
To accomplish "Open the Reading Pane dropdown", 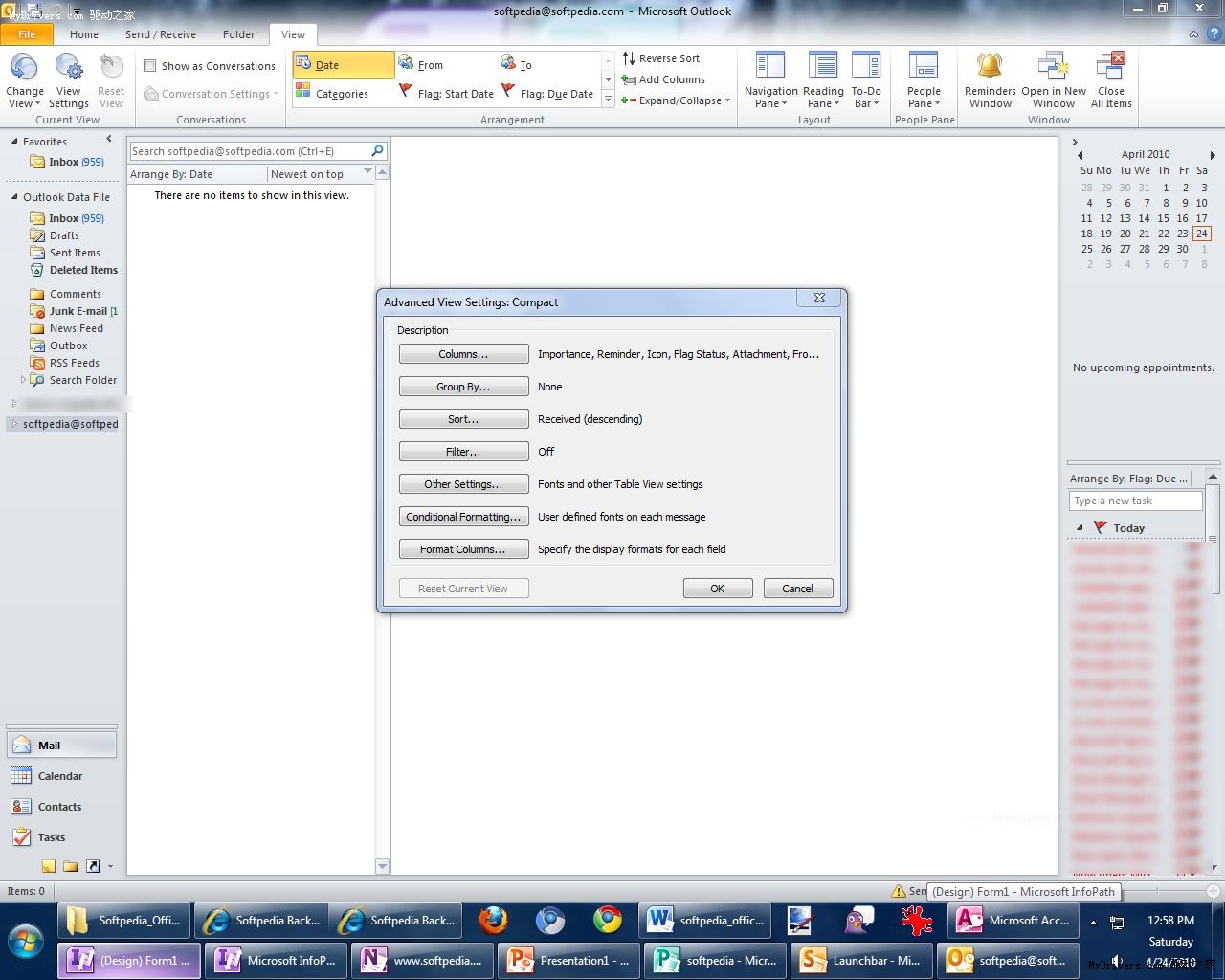I will pos(823,80).
